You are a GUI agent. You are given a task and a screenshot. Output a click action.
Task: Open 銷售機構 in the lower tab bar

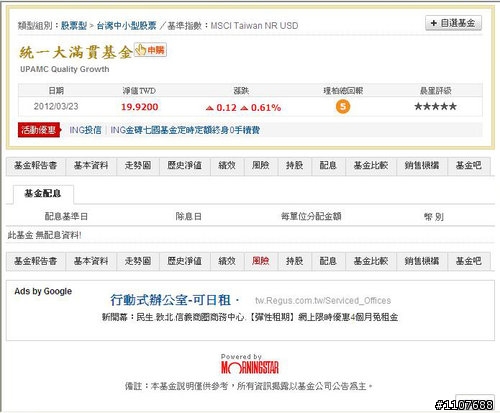(422, 261)
